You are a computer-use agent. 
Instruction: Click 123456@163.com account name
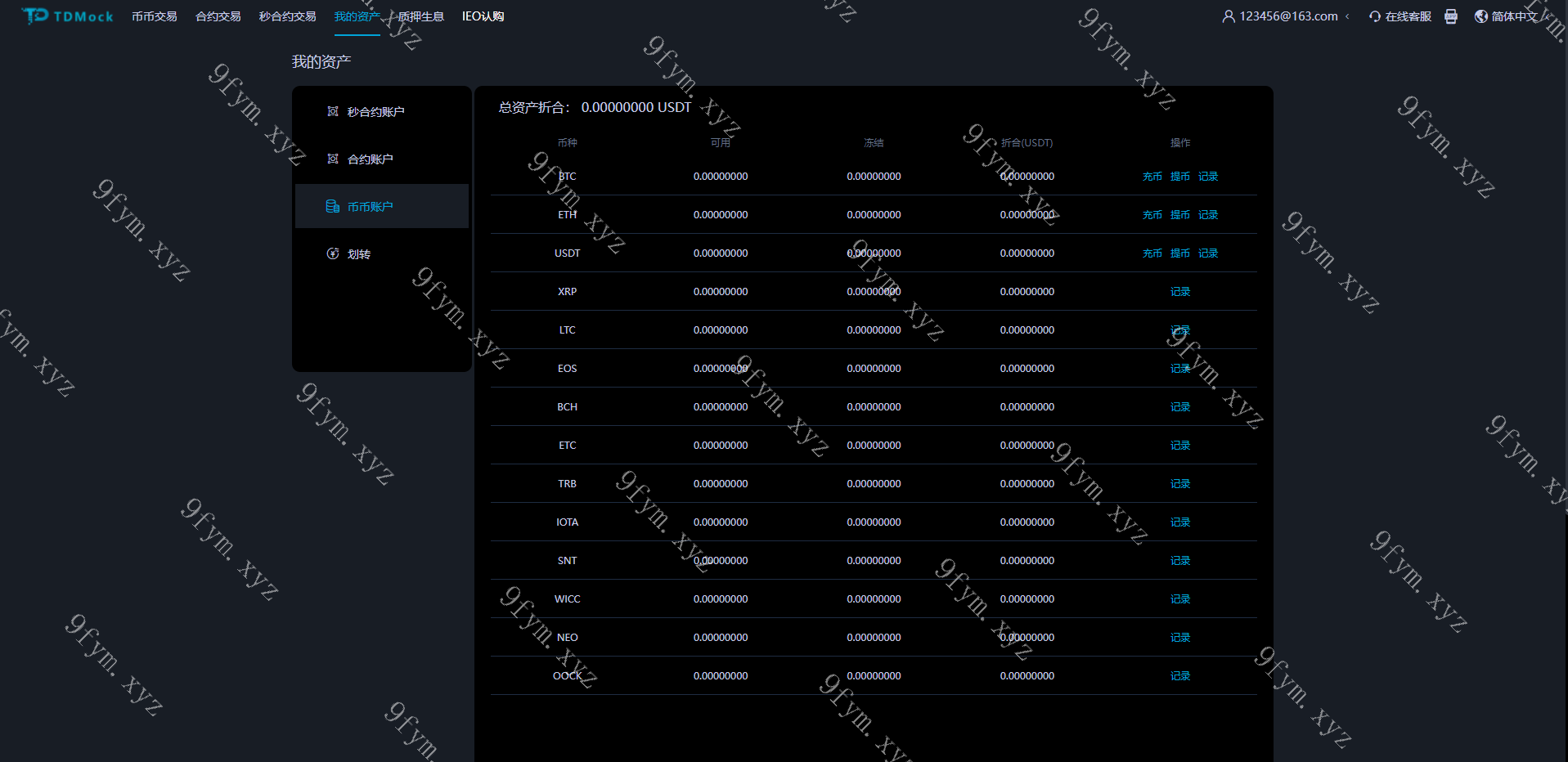(x=1289, y=16)
